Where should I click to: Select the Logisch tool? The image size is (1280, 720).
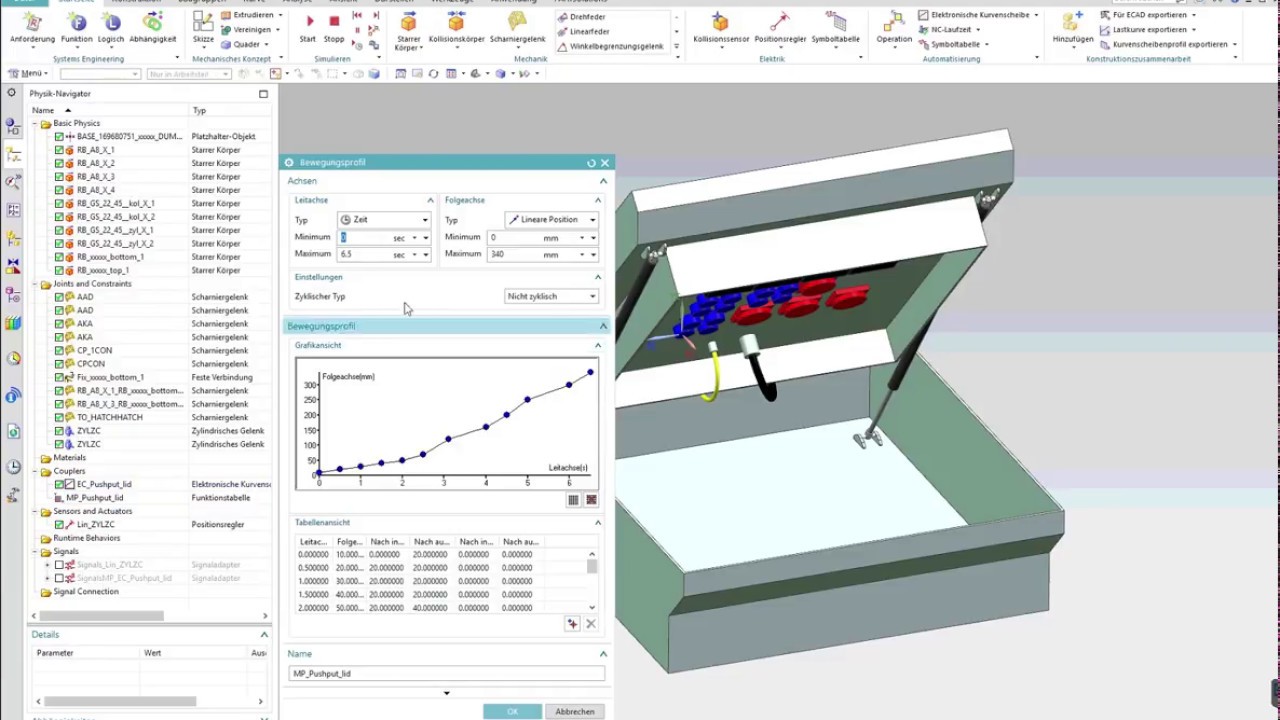(x=111, y=28)
